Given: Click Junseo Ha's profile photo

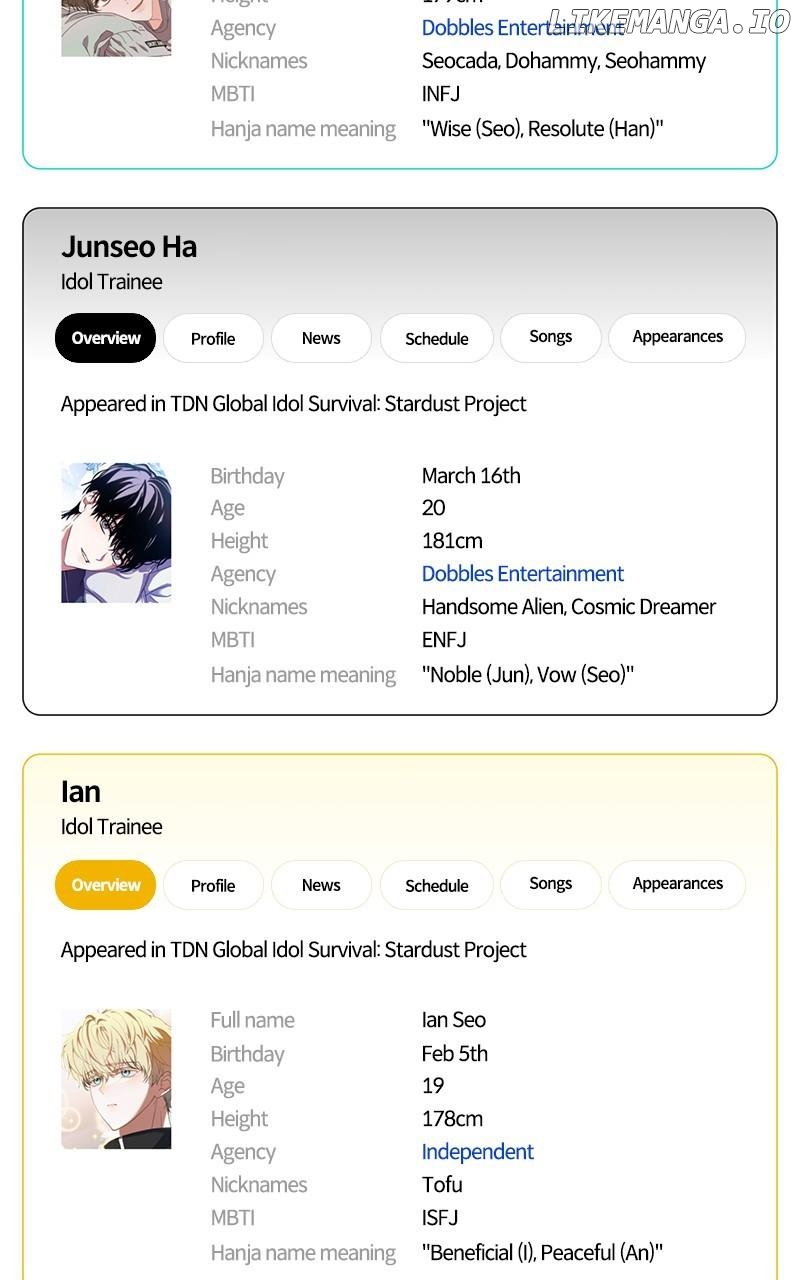Looking at the screenshot, I should pyautogui.click(x=116, y=532).
